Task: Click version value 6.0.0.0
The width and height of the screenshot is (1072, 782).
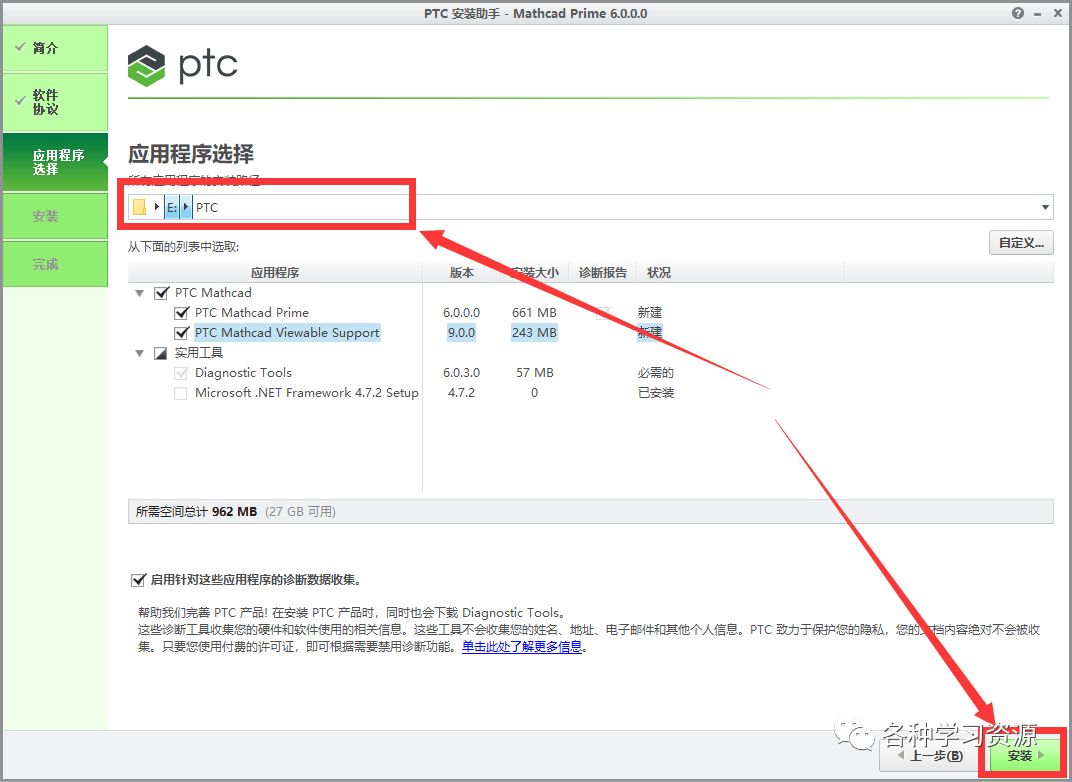Action: pos(461,312)
